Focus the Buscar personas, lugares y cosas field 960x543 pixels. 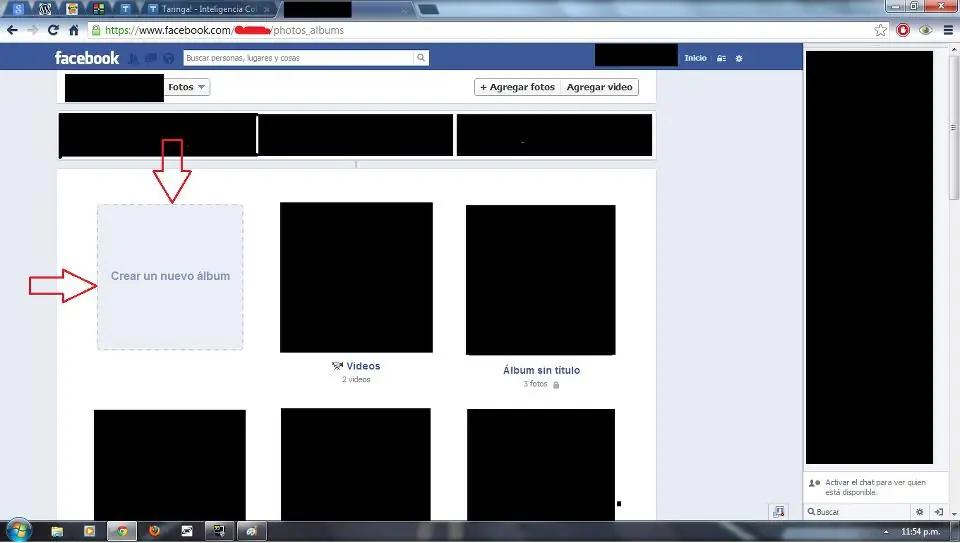tap(298, 58)
